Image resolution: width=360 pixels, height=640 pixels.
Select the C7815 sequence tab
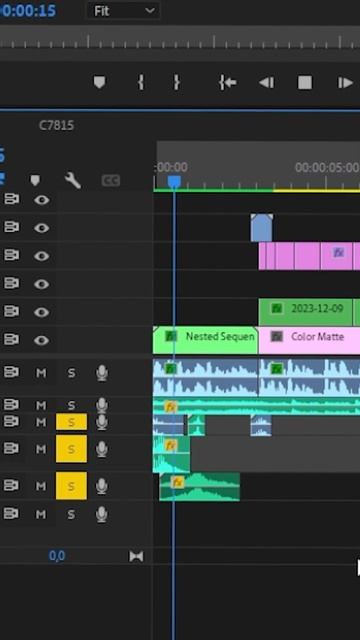pos(56,125)
